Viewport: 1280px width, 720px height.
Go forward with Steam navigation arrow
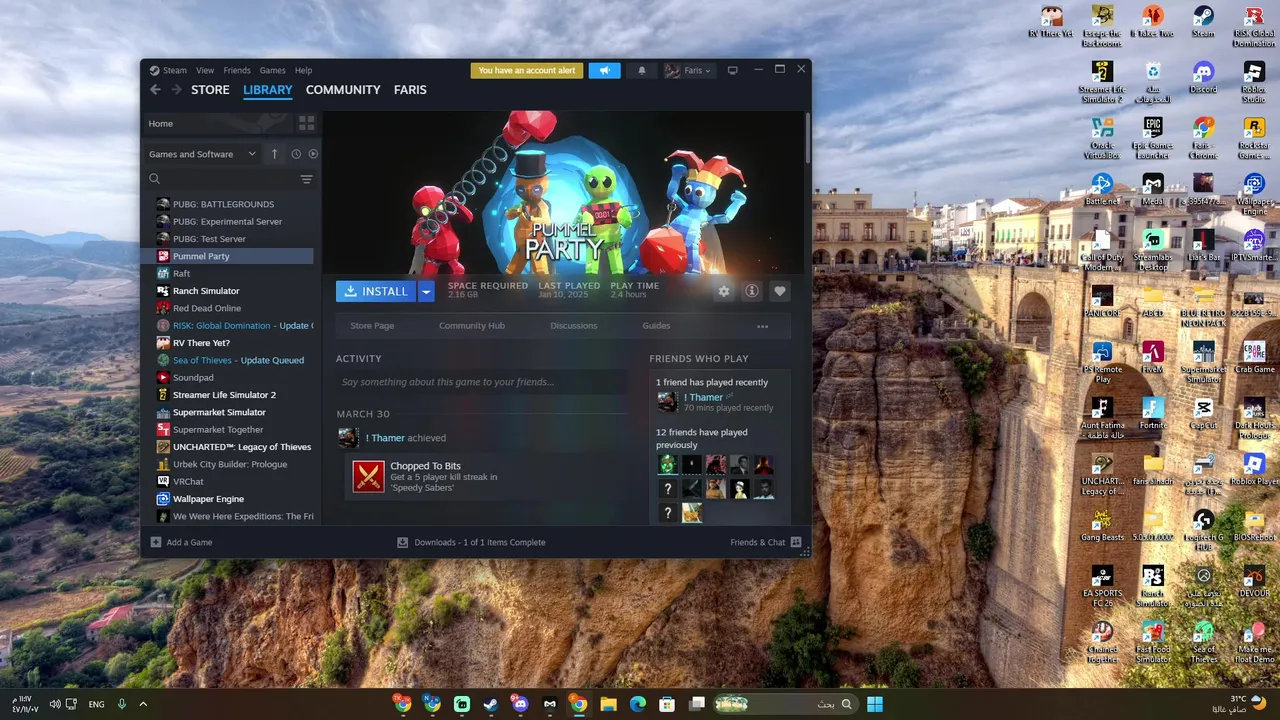(176, 89)
